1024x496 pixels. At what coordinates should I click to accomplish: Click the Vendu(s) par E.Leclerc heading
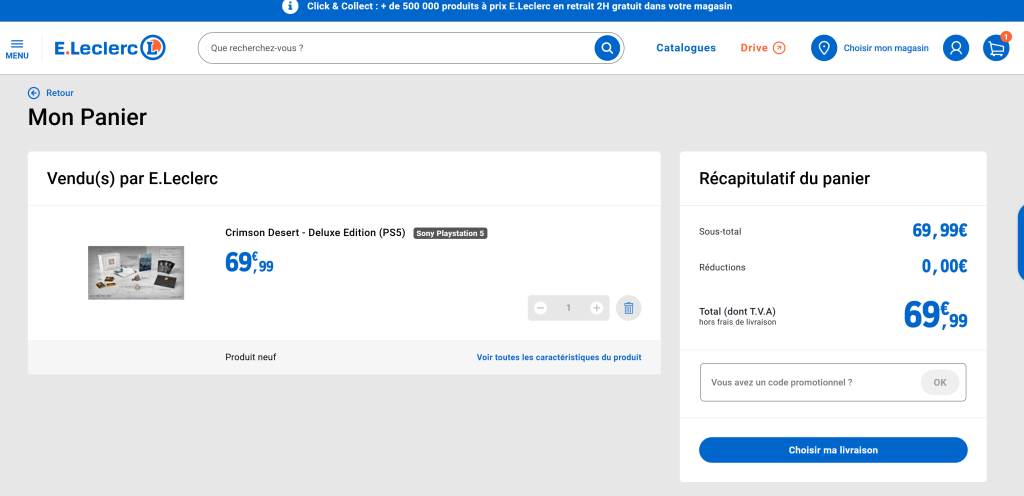pyautogui.click(x=133, y=179)
